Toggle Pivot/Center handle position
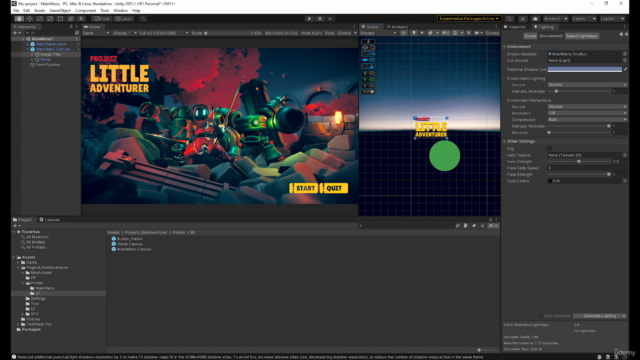The width and height of the screenshot is (640, 360). click(101, 19)
